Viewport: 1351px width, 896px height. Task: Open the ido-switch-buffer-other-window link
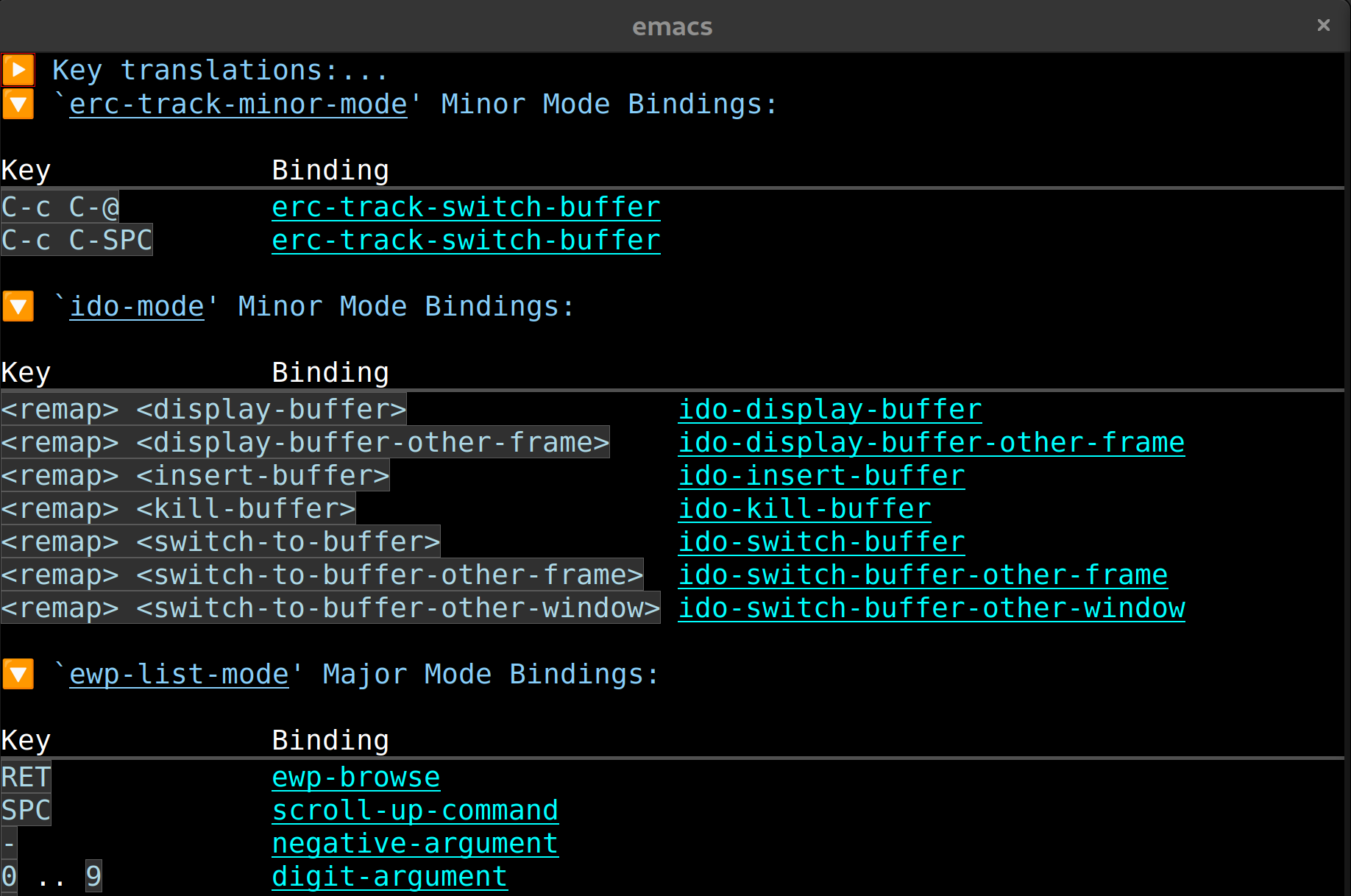pos(932,608)
